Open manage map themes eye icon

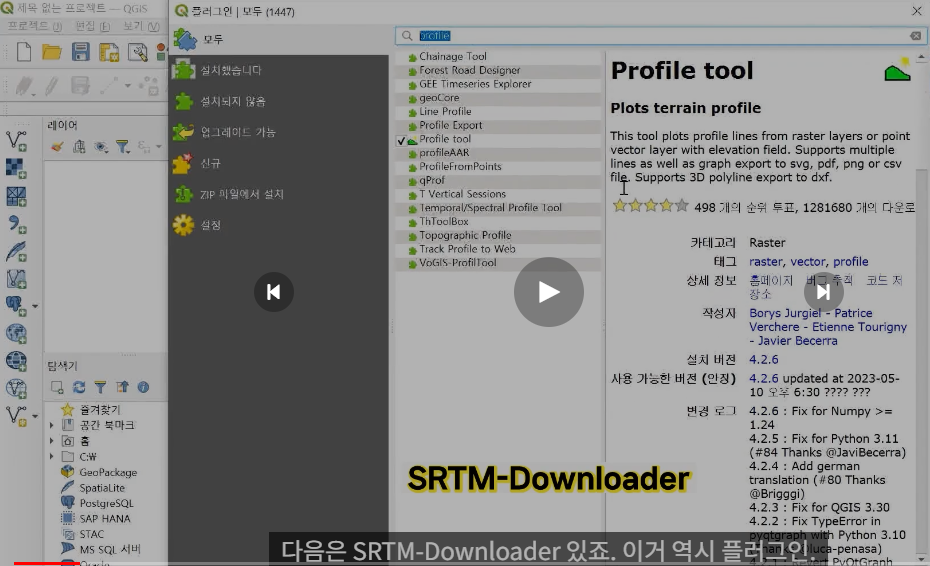point(101,147)
